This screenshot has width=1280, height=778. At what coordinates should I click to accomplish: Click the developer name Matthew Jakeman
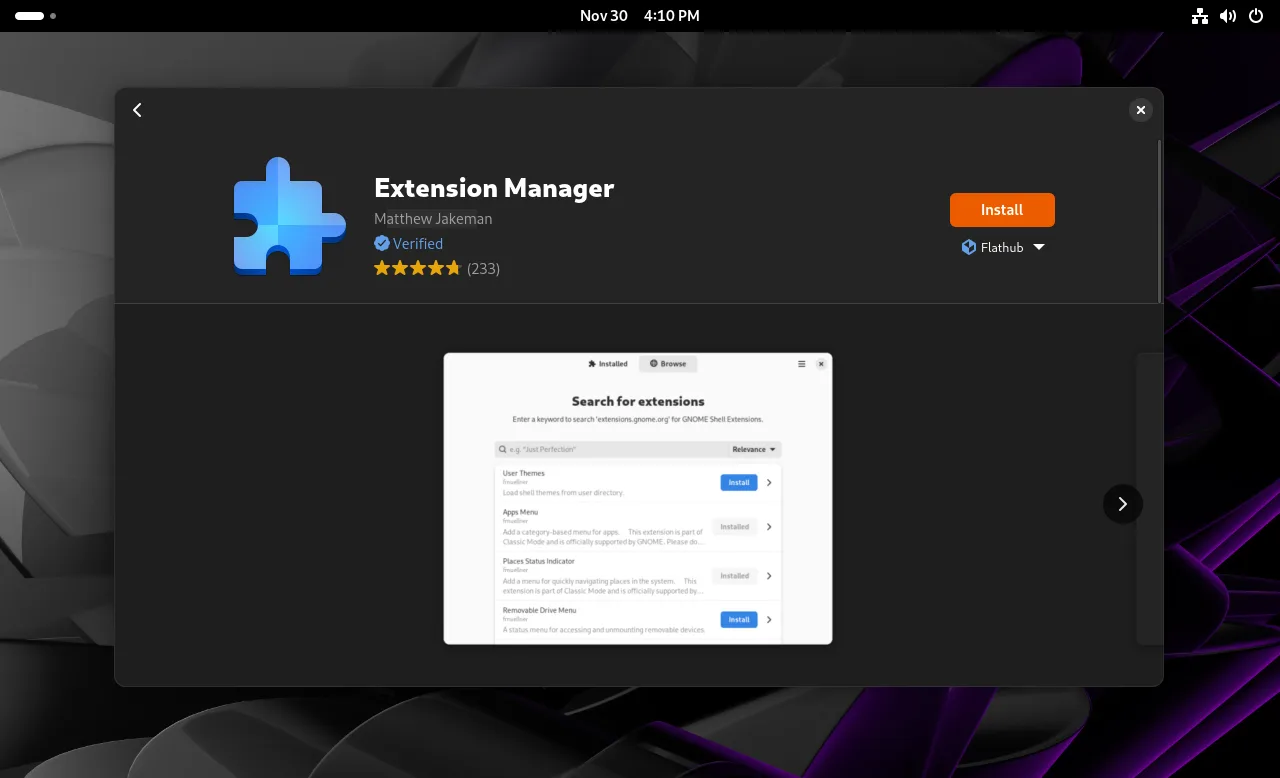coord(433,218)
